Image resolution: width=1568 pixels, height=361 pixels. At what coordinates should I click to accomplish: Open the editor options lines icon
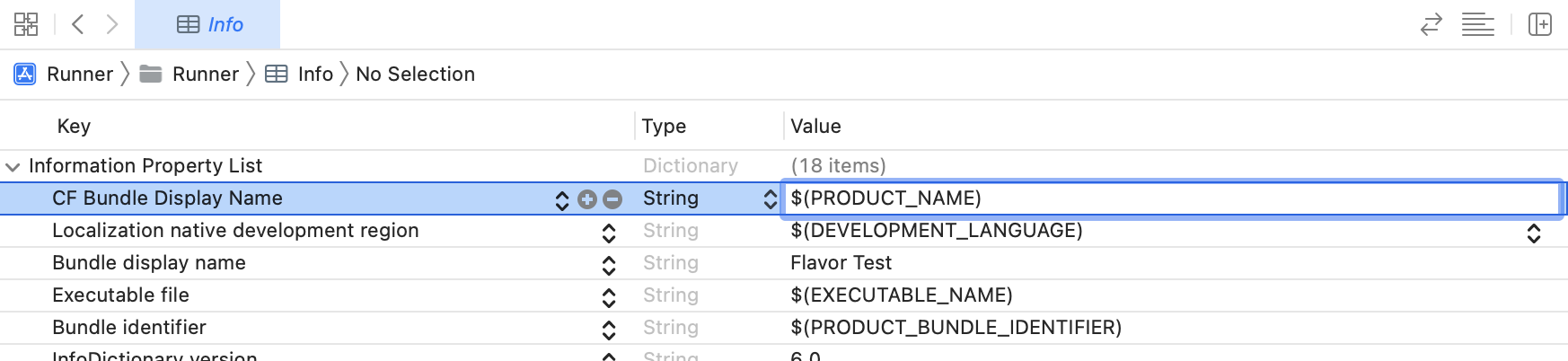(x=1477, y=24)
